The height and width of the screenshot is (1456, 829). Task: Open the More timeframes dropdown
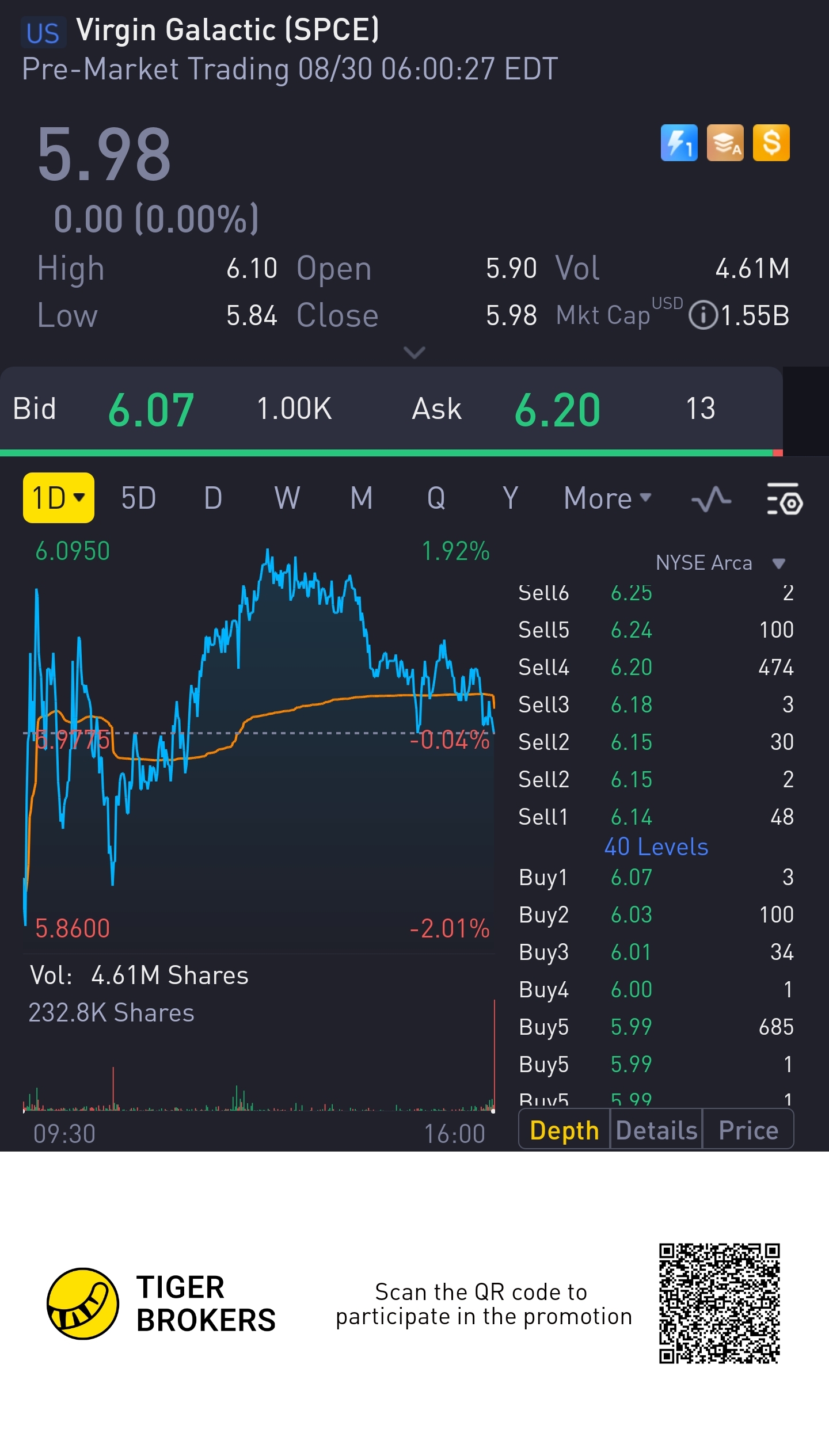click(607, 498)
